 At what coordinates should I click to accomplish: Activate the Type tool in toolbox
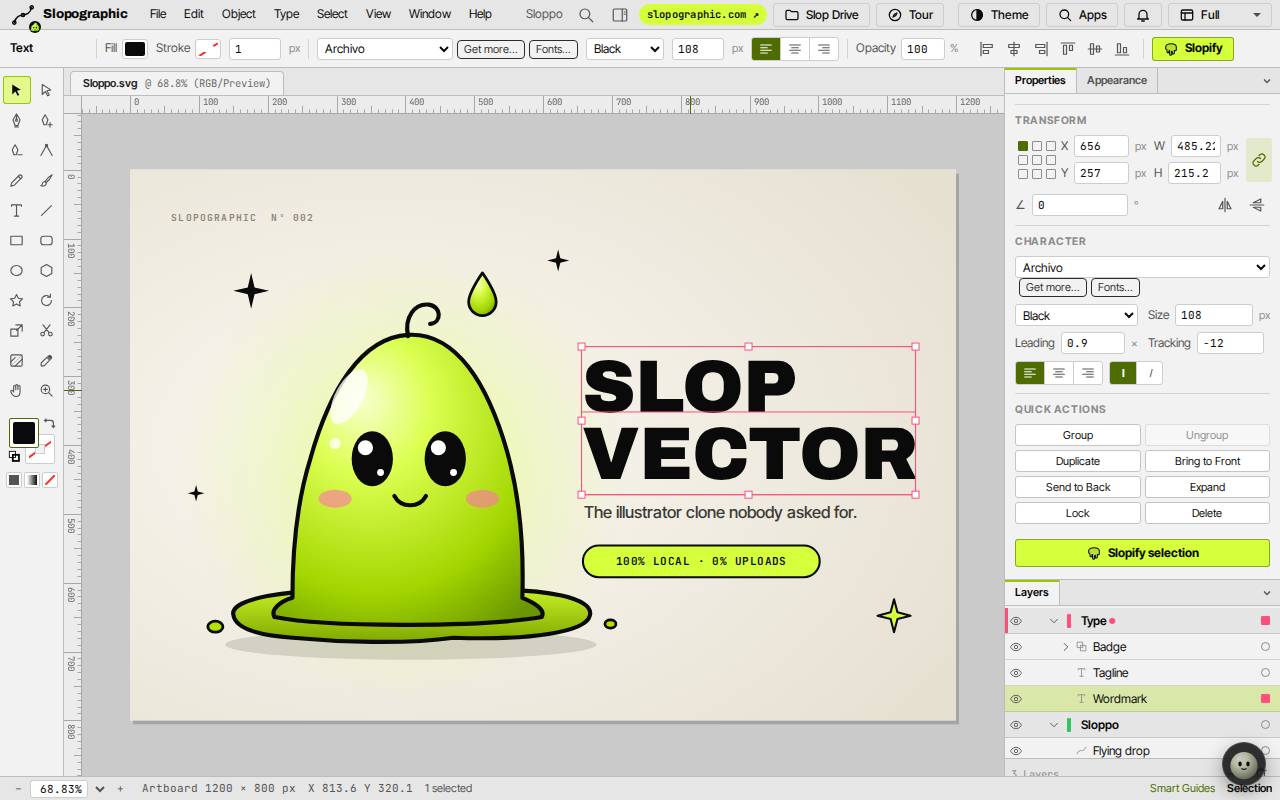[x=16, y=210]
